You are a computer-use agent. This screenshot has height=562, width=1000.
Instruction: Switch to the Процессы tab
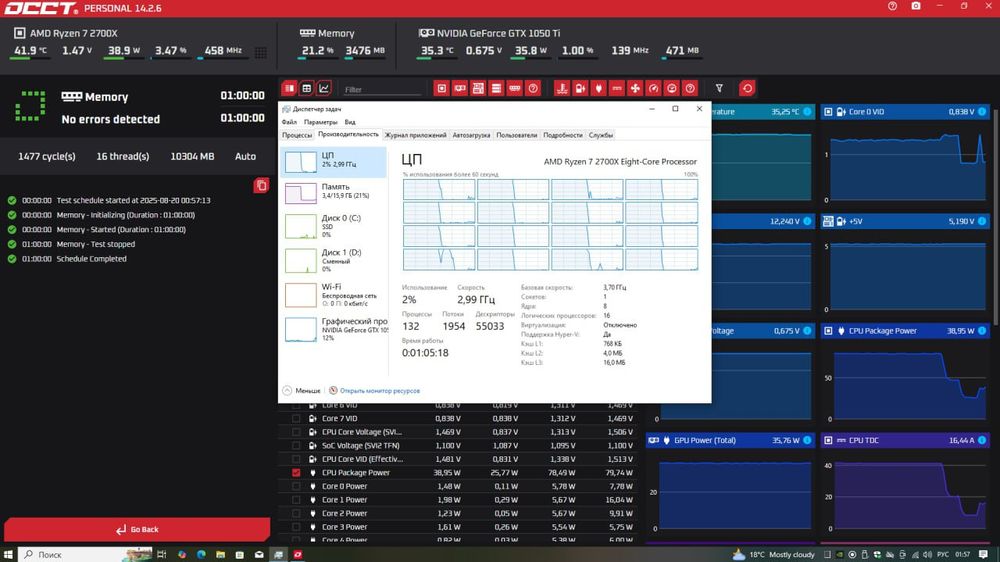(297, 135)
